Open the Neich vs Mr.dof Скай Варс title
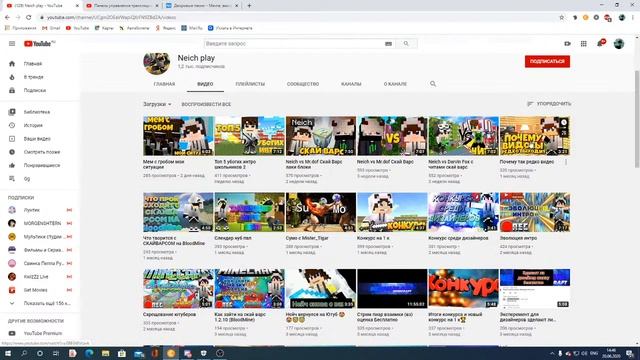Screen dimensions: 640x360 [x=385, y=162]
